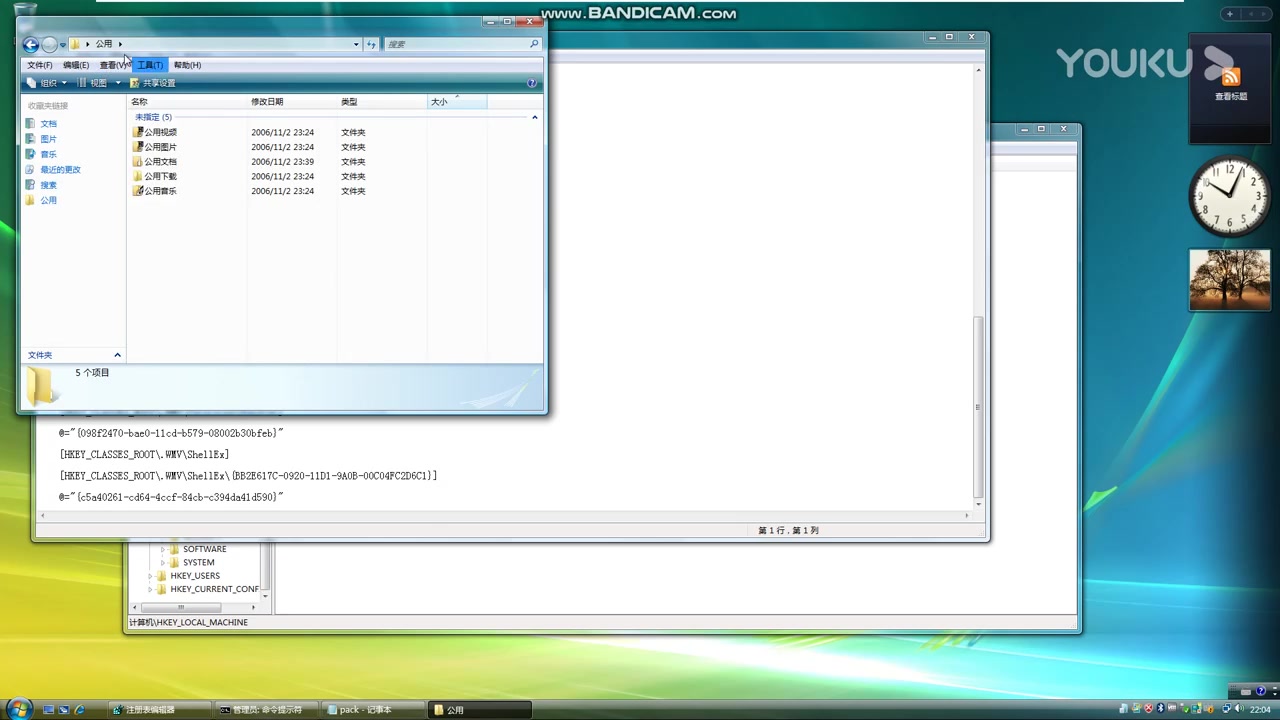Launch Internet Explorer from quick launch
This screenshot has width=1280, height=720.
click(x=79, y=709)
